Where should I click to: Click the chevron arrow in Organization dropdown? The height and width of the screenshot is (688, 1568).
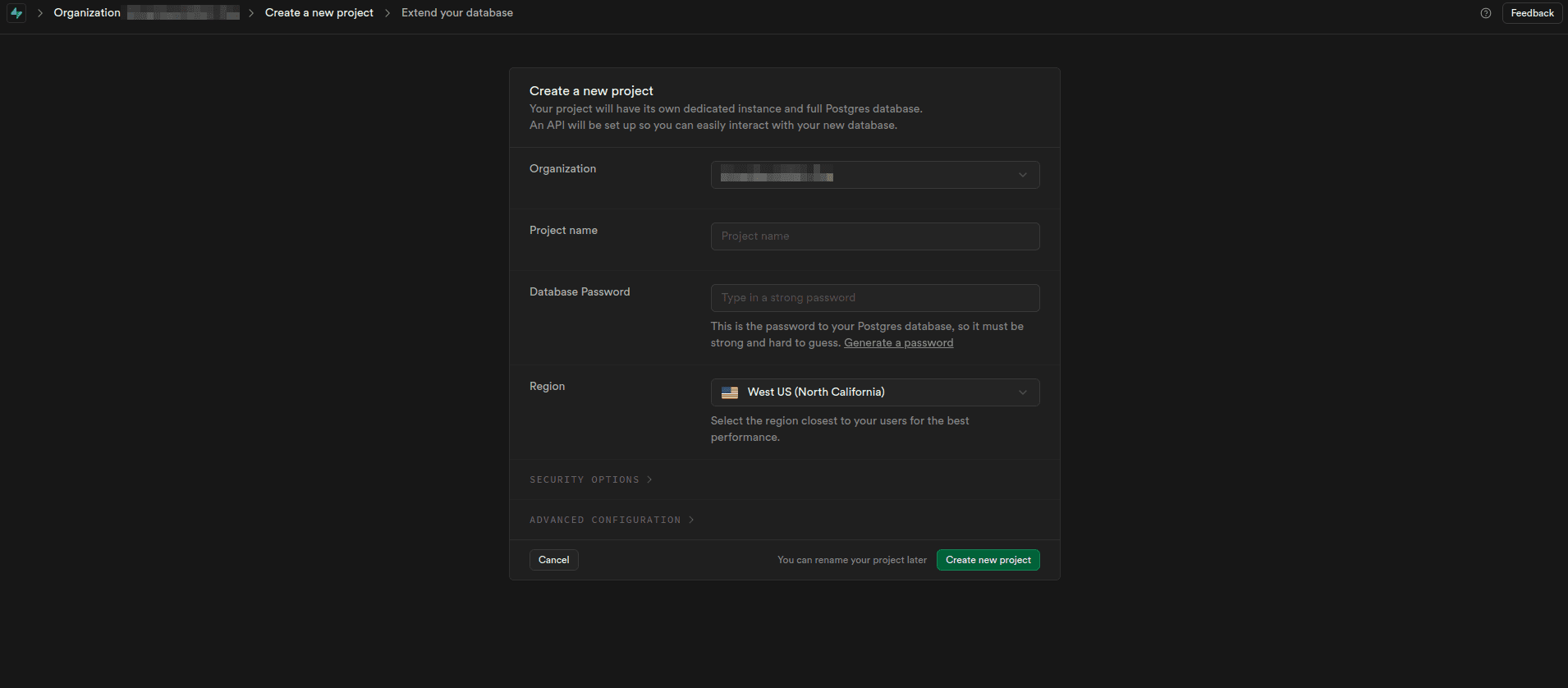1022,175
